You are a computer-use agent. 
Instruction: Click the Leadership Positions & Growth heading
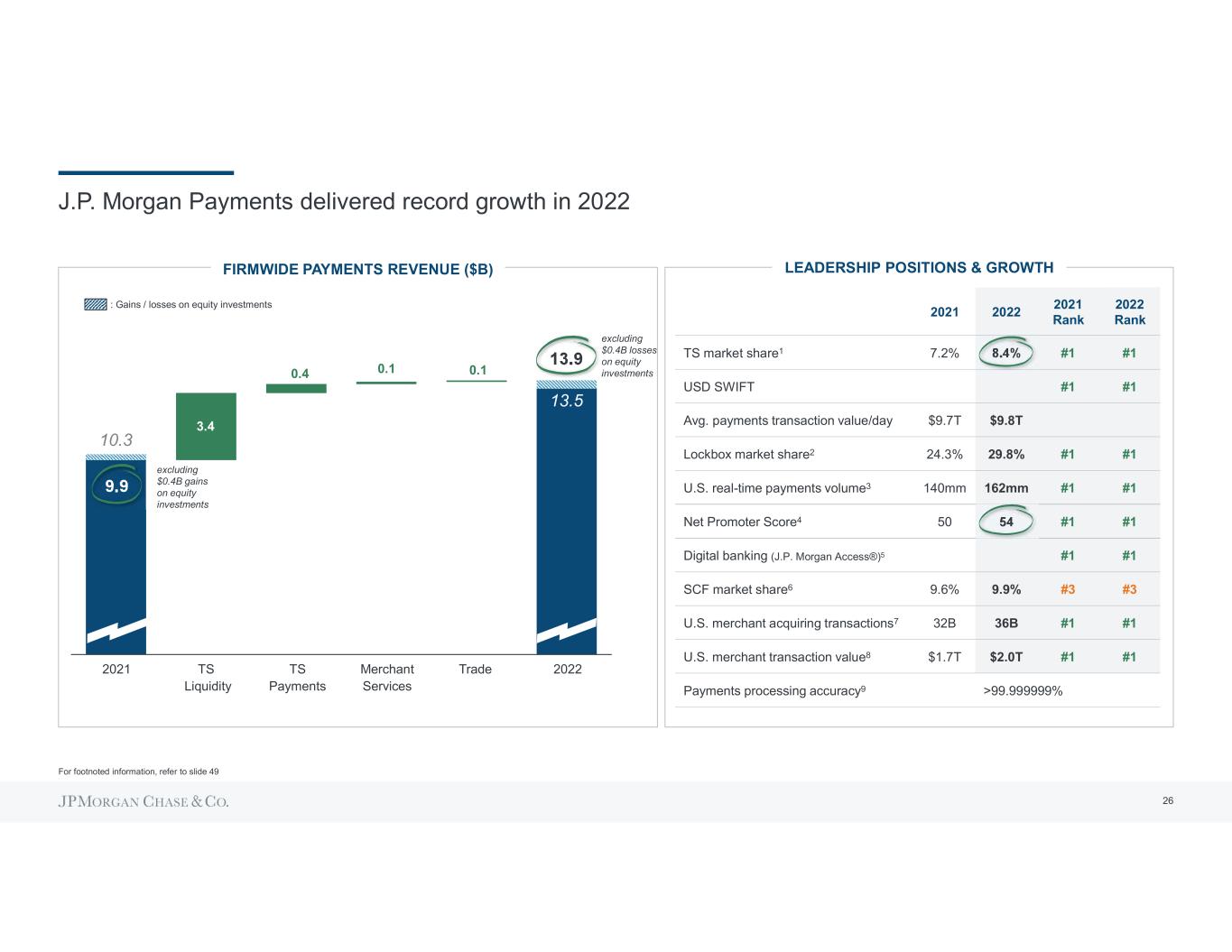919,267
